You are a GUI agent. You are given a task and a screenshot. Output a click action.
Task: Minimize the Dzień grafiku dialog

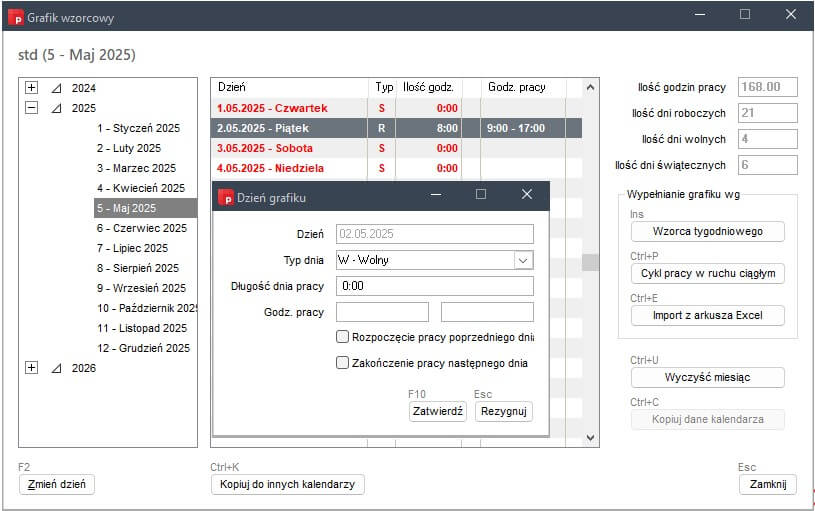coord(435,195)
